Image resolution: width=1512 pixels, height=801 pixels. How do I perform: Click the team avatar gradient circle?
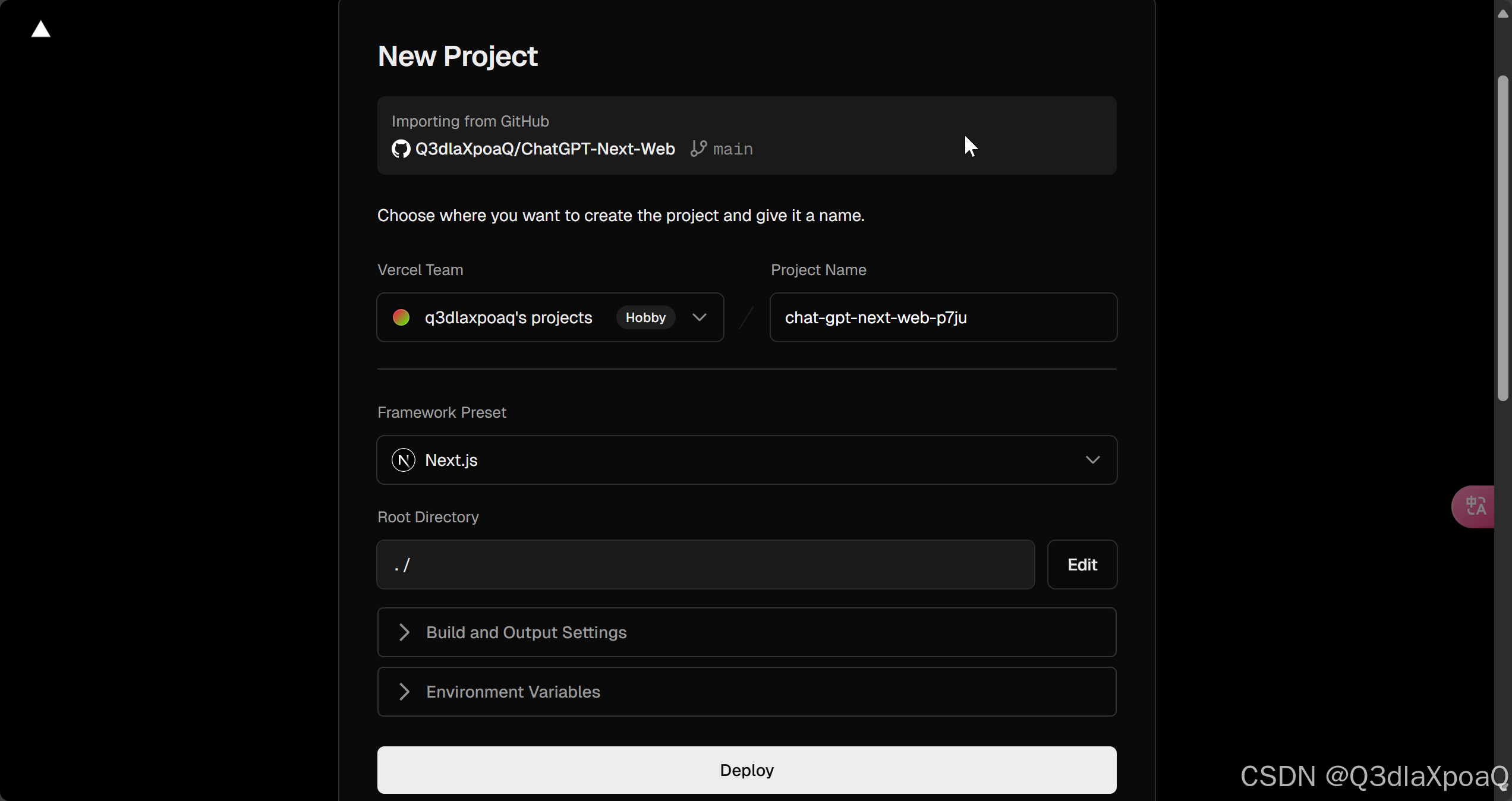pos(401,317)
